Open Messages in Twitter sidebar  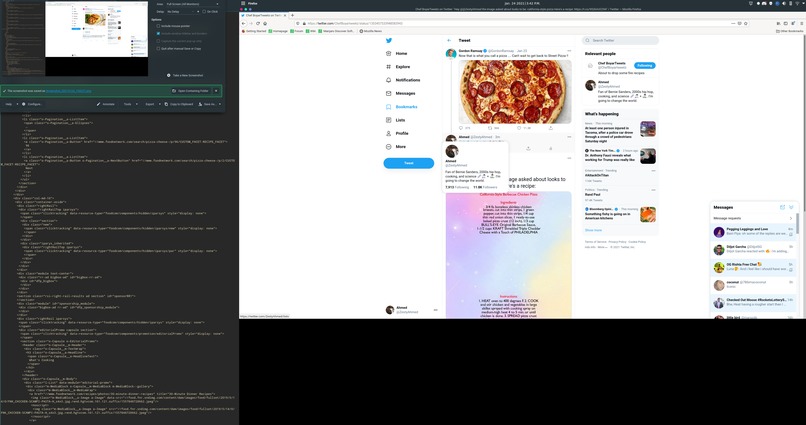coord(400,94)
